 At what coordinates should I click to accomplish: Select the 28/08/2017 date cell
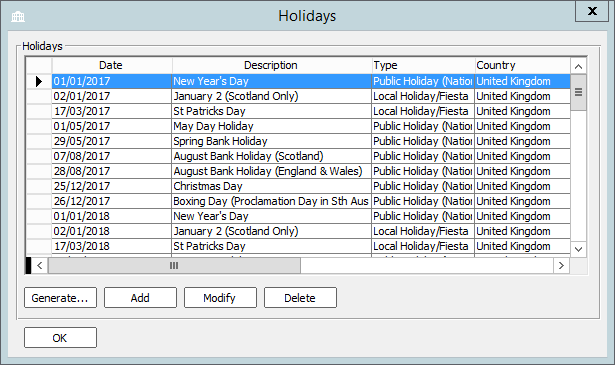click(x=111, y=171)
